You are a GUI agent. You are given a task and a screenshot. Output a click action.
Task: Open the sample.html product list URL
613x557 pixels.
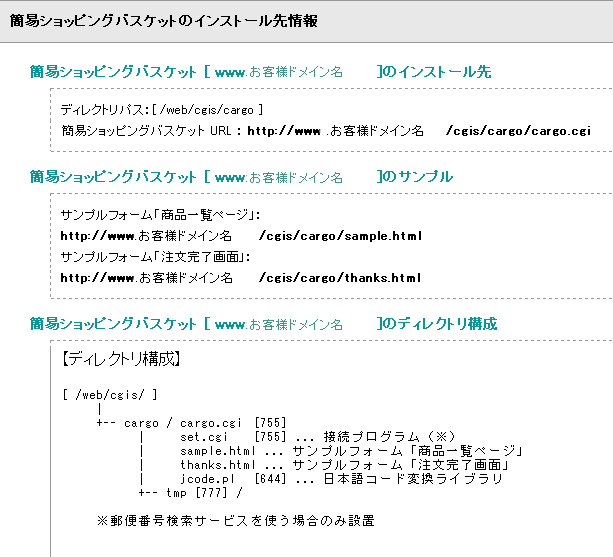click(x=241, y=236)
